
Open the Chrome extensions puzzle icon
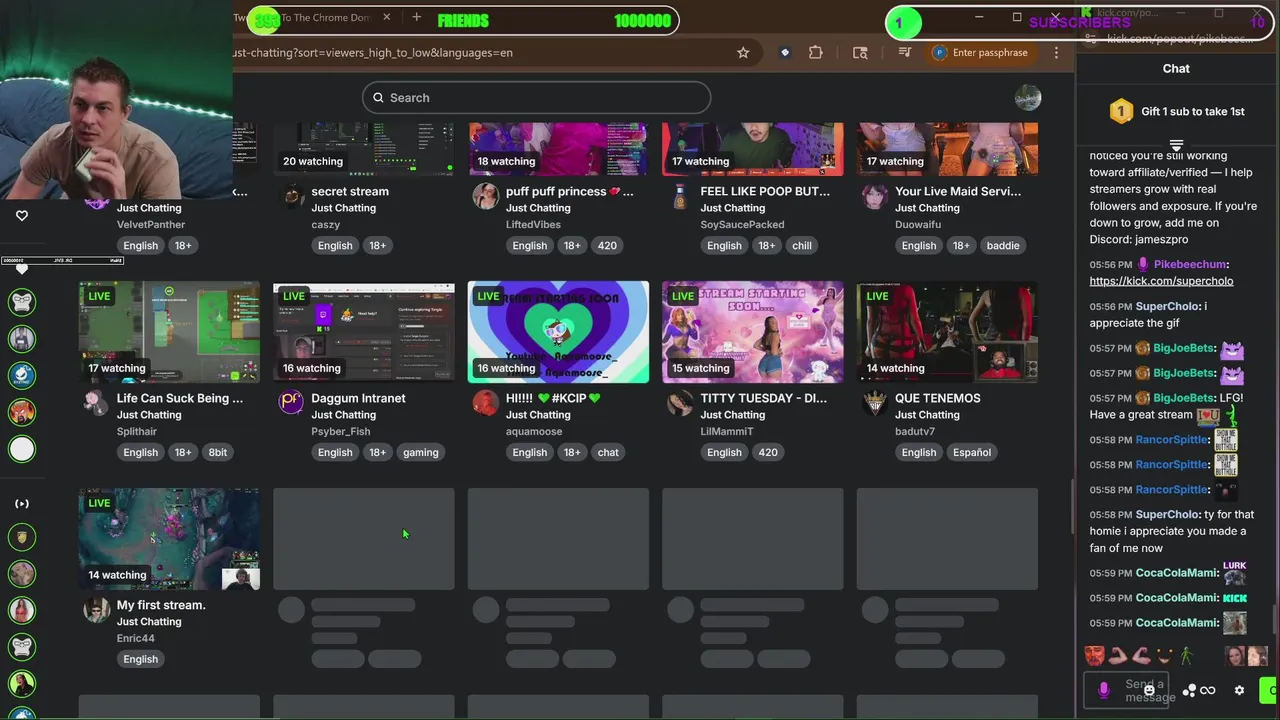[x=816, y=53]
